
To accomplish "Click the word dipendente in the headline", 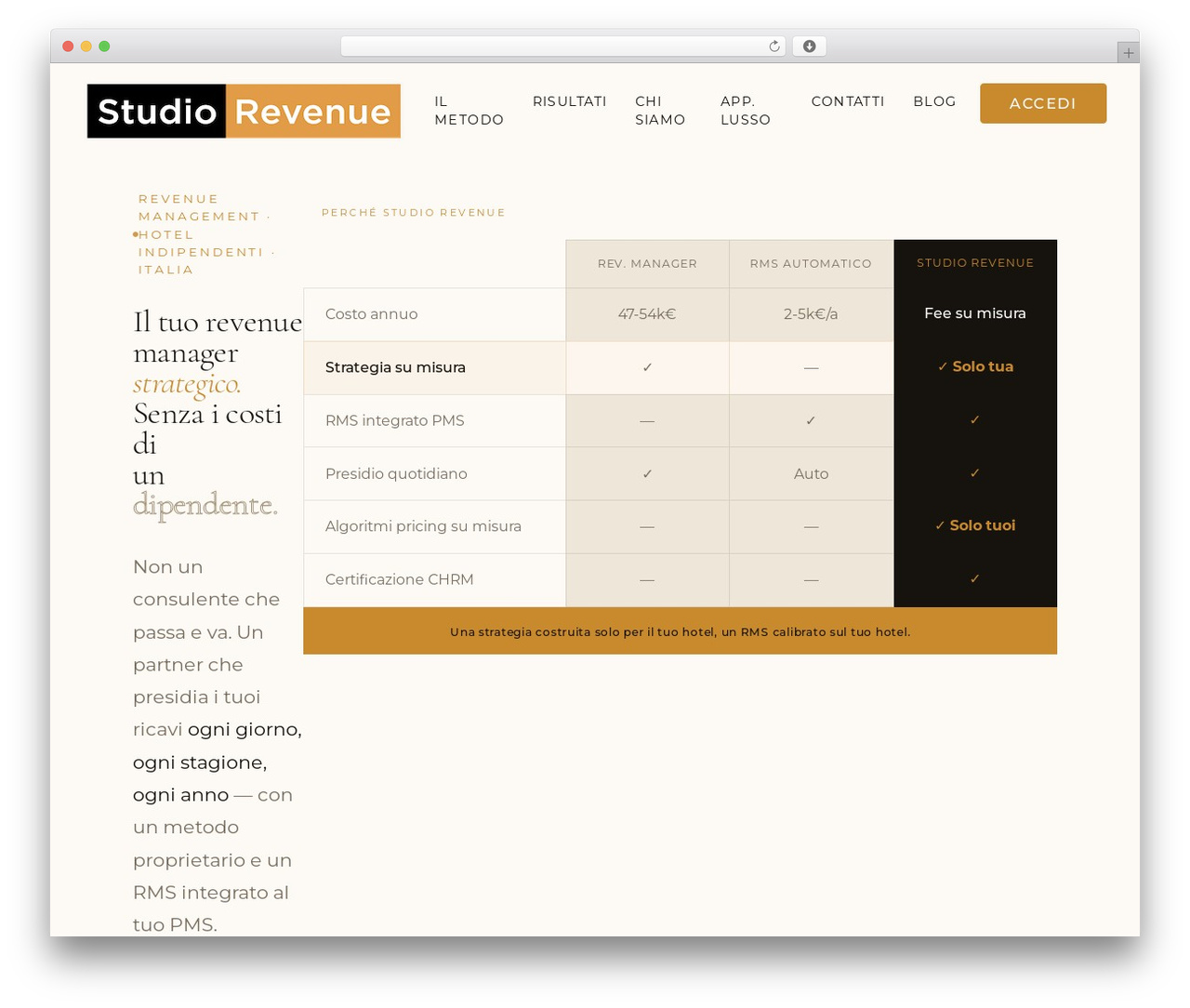I will pos(205,505).
